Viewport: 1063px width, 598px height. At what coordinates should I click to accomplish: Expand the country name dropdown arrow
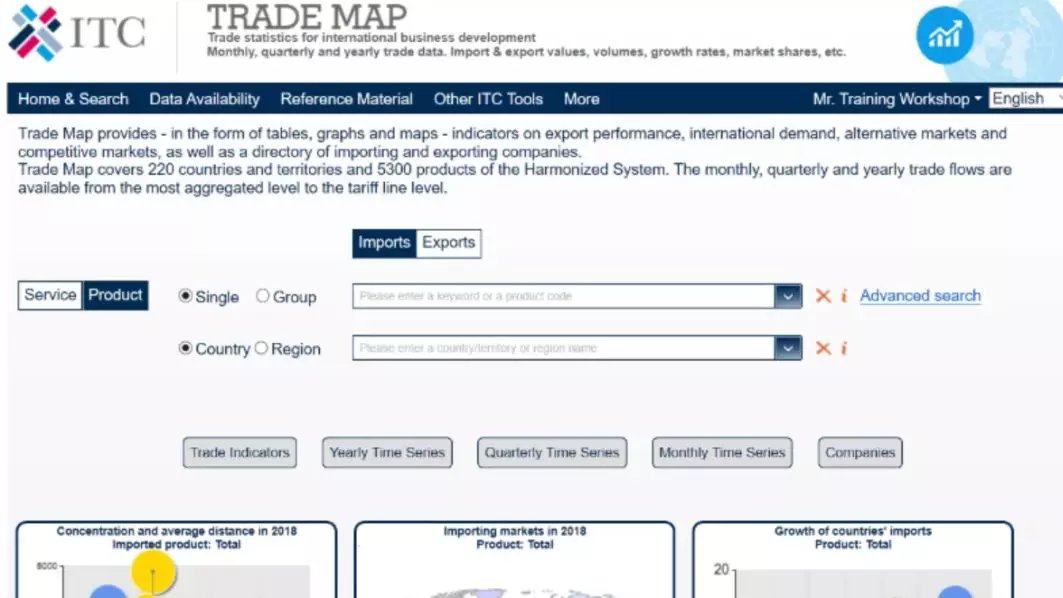point(789,348)
